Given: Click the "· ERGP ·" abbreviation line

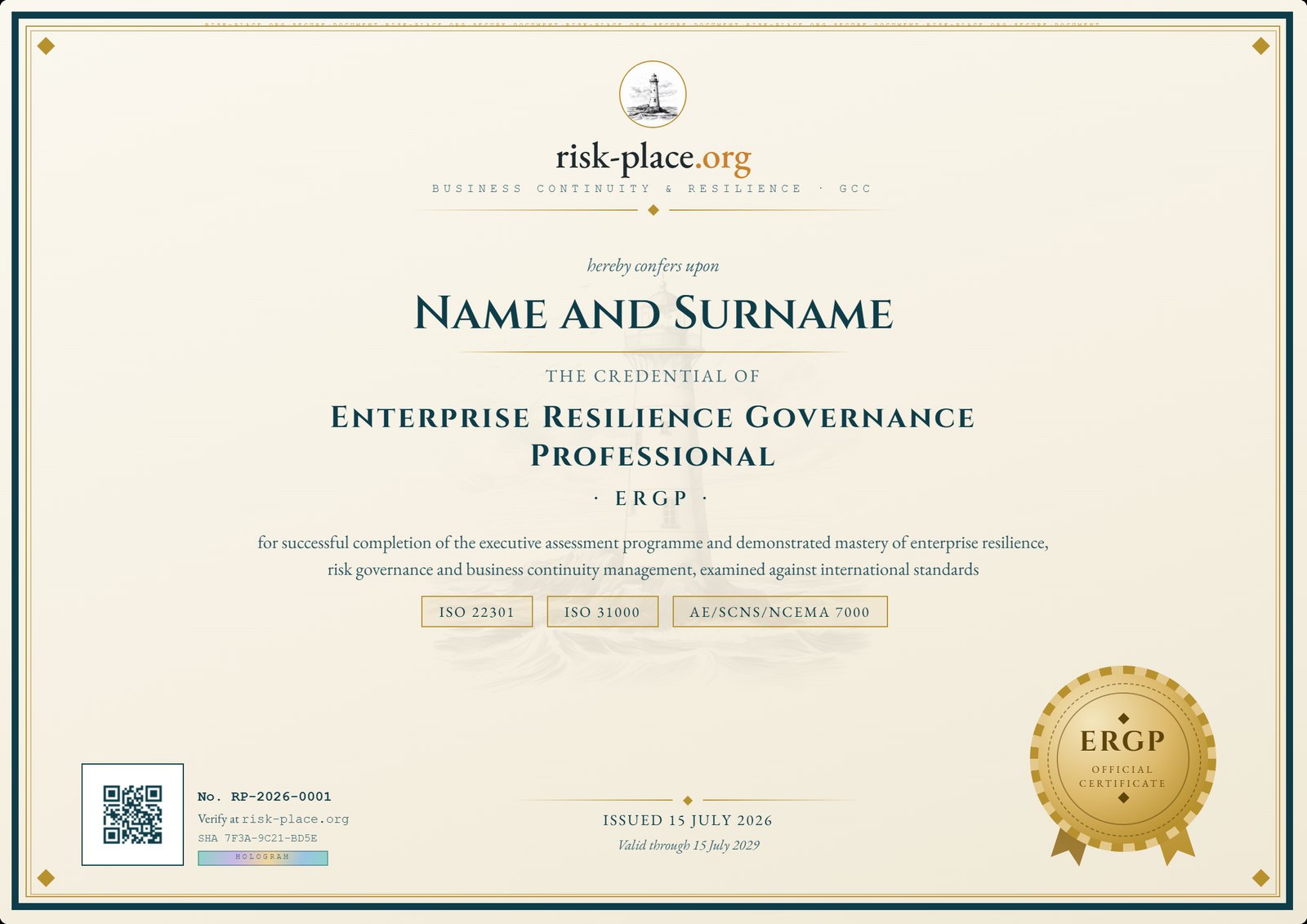Looking at the screenshot, I should pos(651,498).
